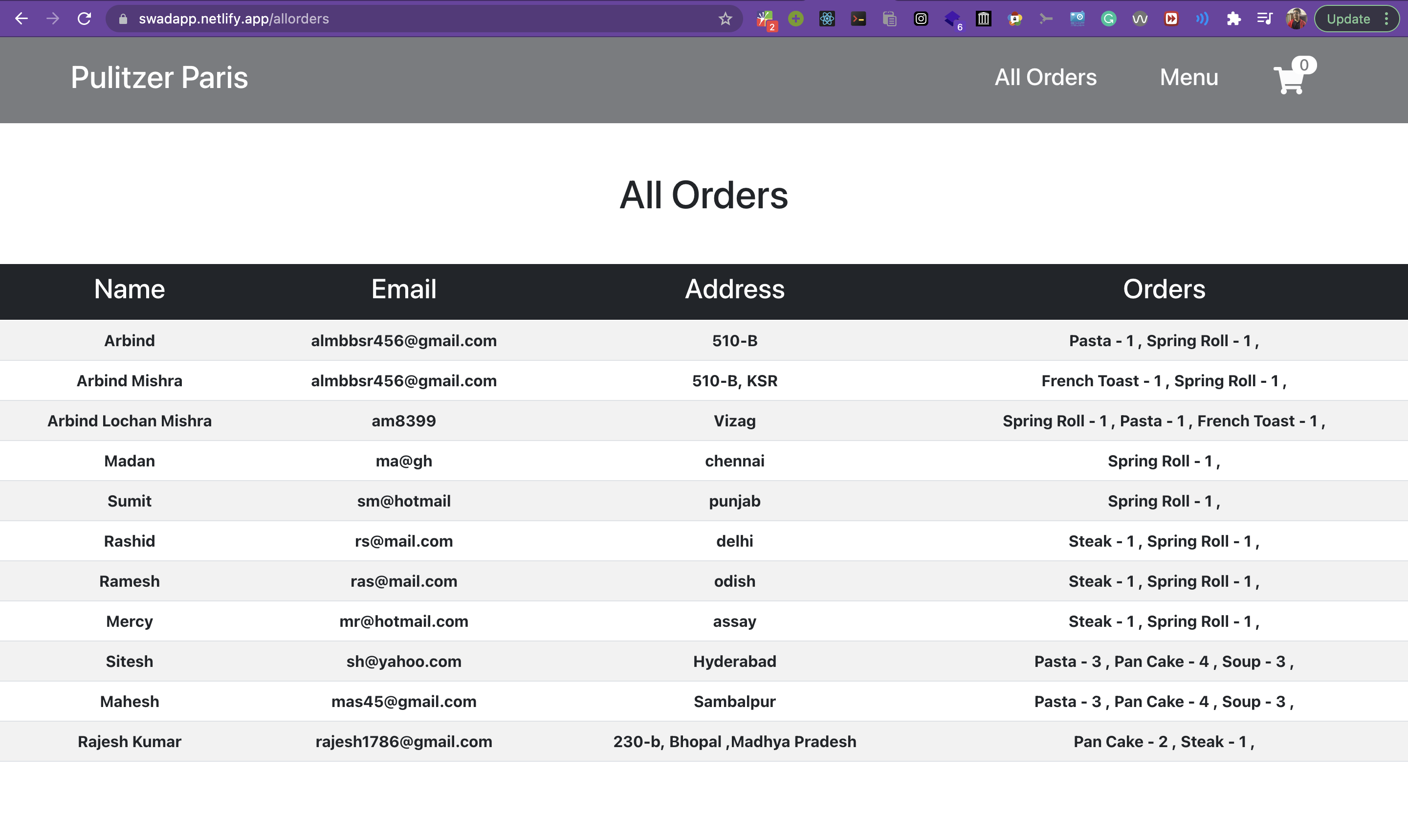This screenshot has height=840, width=1408.
Task: Bookmark this page using the star icon
Action: [725, 19]
